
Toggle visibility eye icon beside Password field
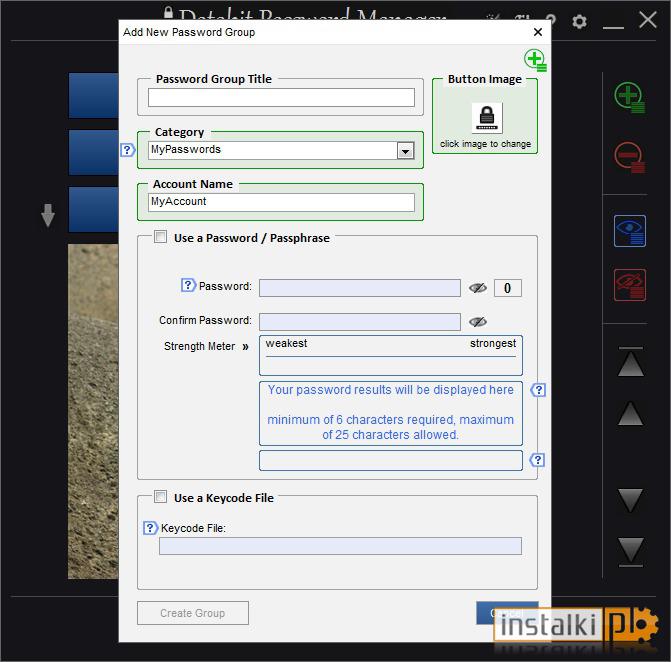pyautogui.click(x=478, y=288)
